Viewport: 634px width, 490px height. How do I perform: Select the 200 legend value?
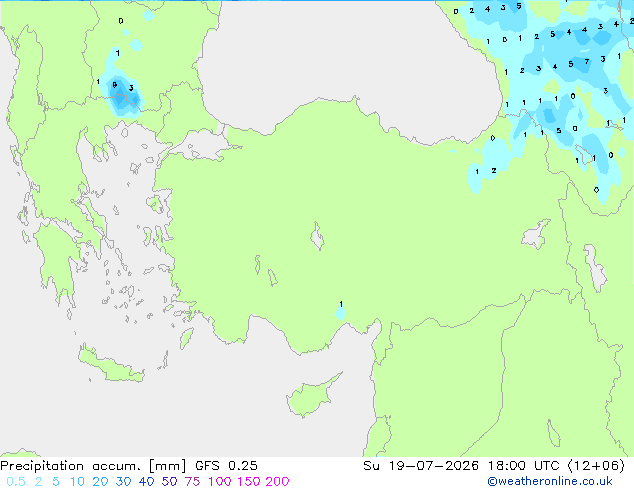tap(277, 482)
